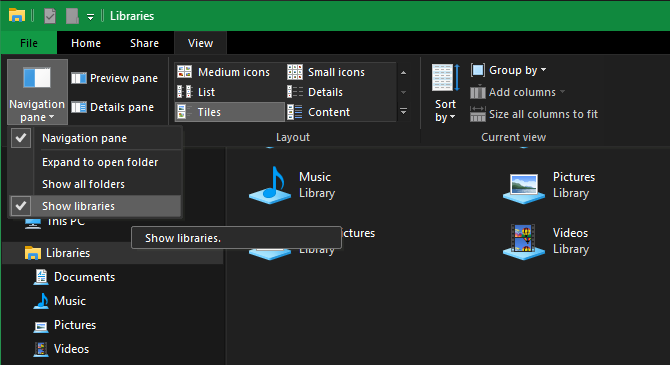Click the Size all columns icon

click(478, 115)
